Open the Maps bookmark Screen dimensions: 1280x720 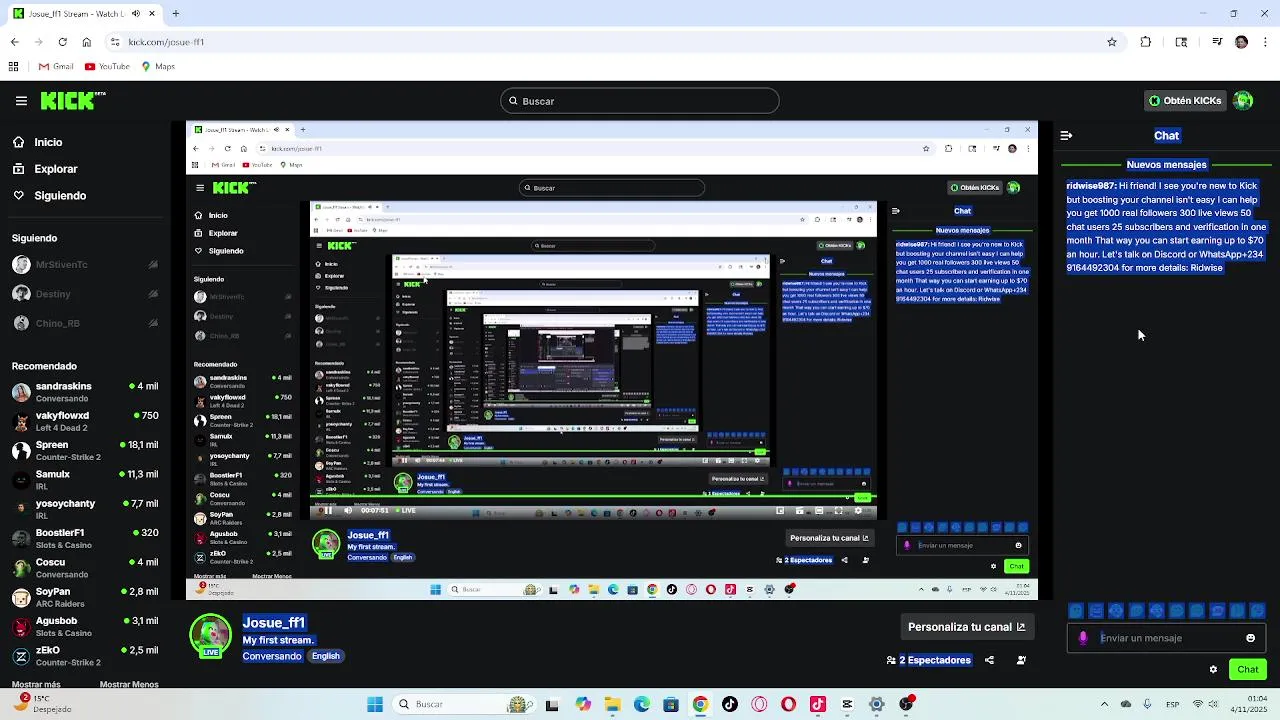tap(158, 67)
